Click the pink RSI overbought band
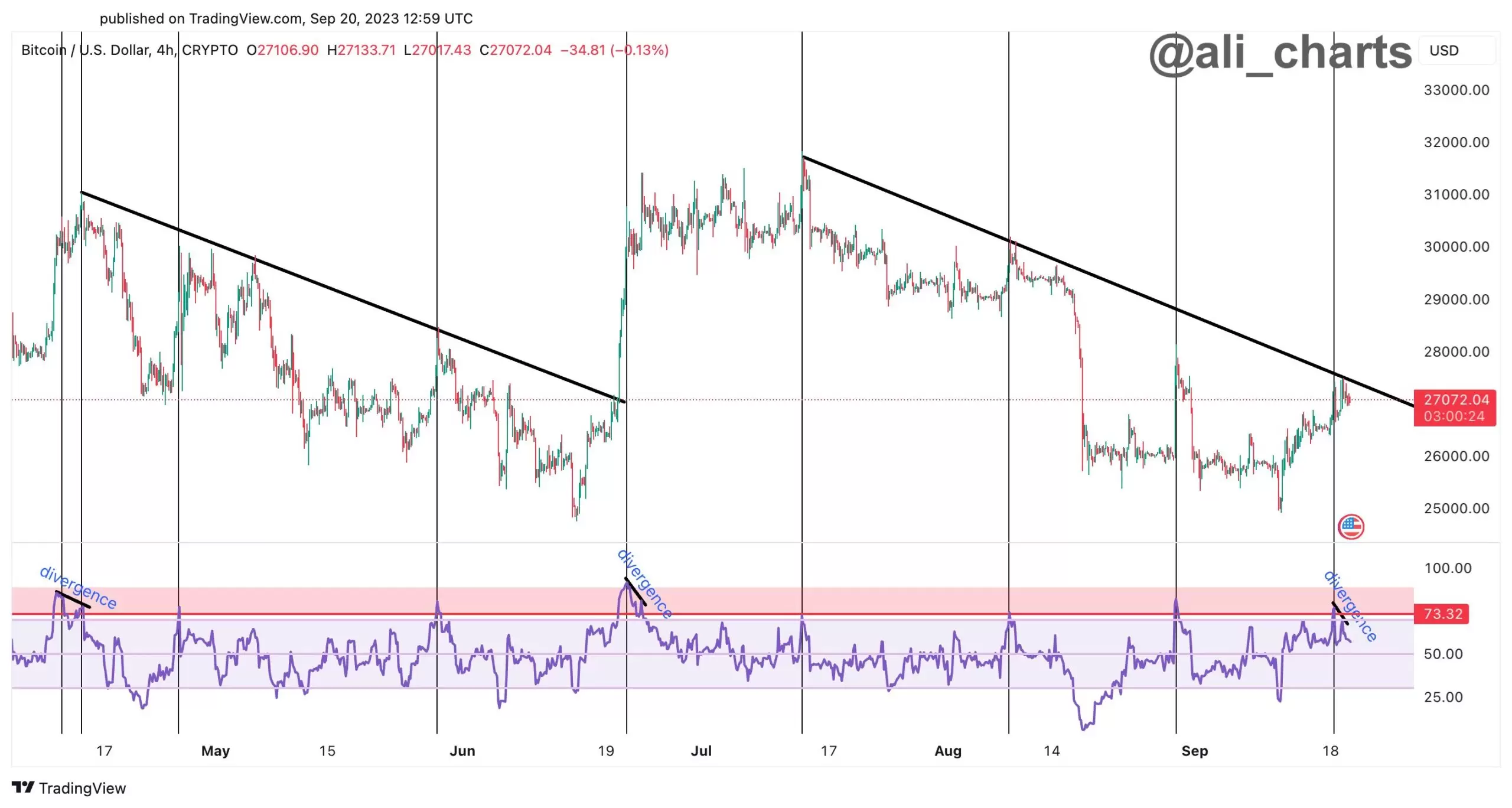The height and width of the screenshot is (808, 1512). [x=354, y=600]
